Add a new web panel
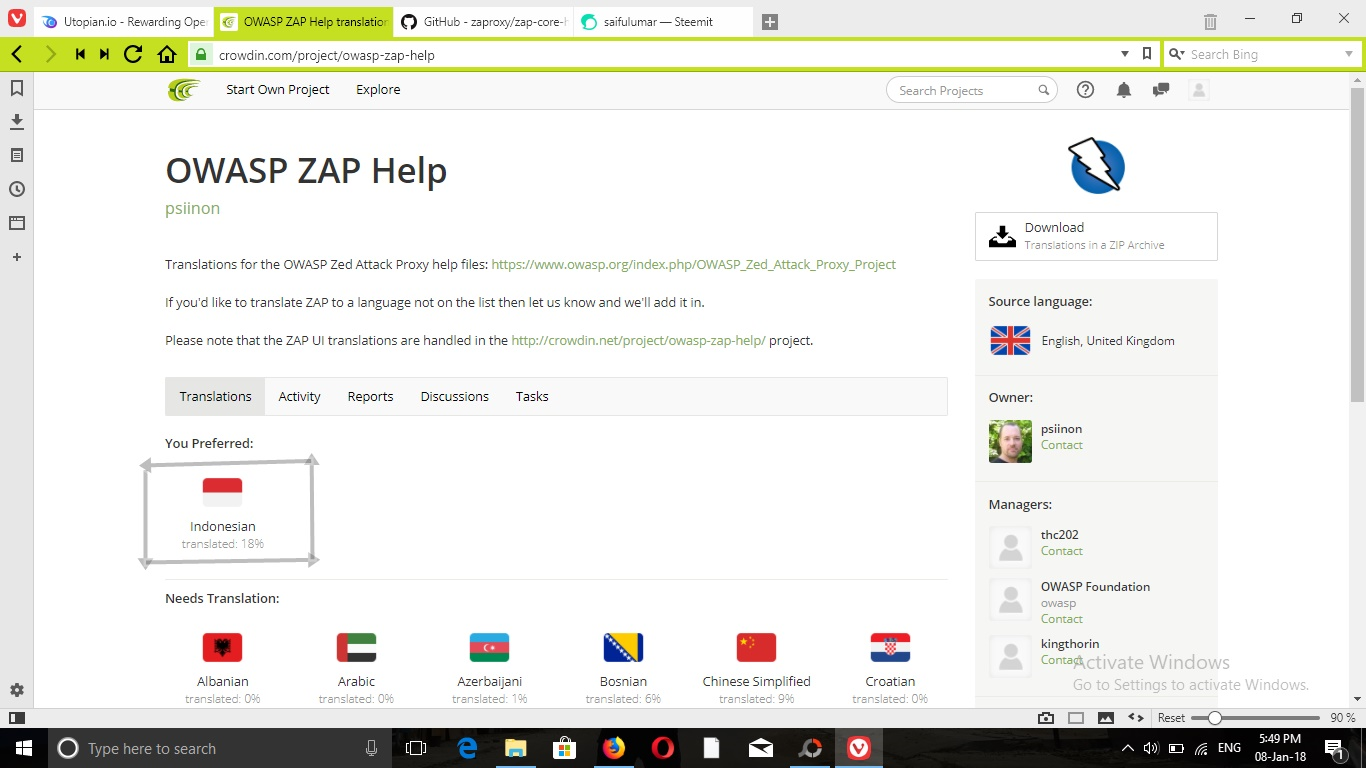The image size is (1366, 768). [x=17, y=257]
